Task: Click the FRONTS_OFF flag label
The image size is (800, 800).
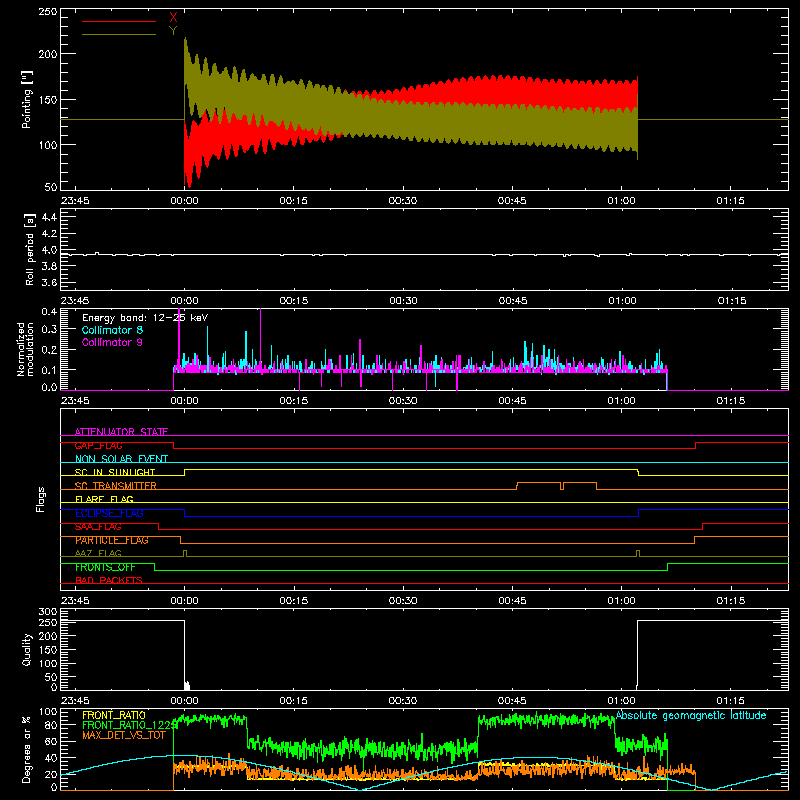Action: tap(105, 567)
